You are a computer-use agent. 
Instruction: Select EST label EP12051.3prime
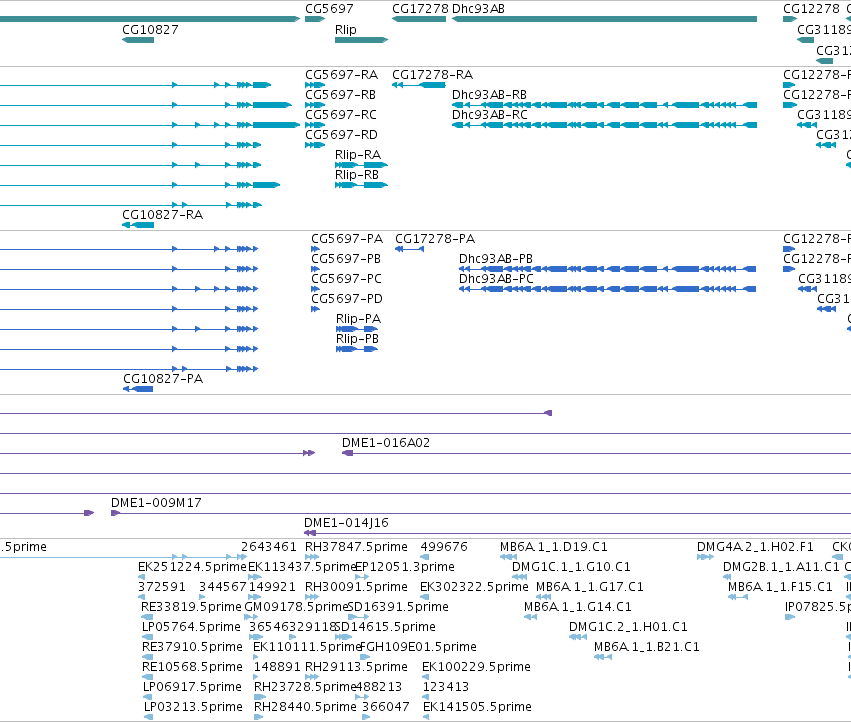point(404,567)
